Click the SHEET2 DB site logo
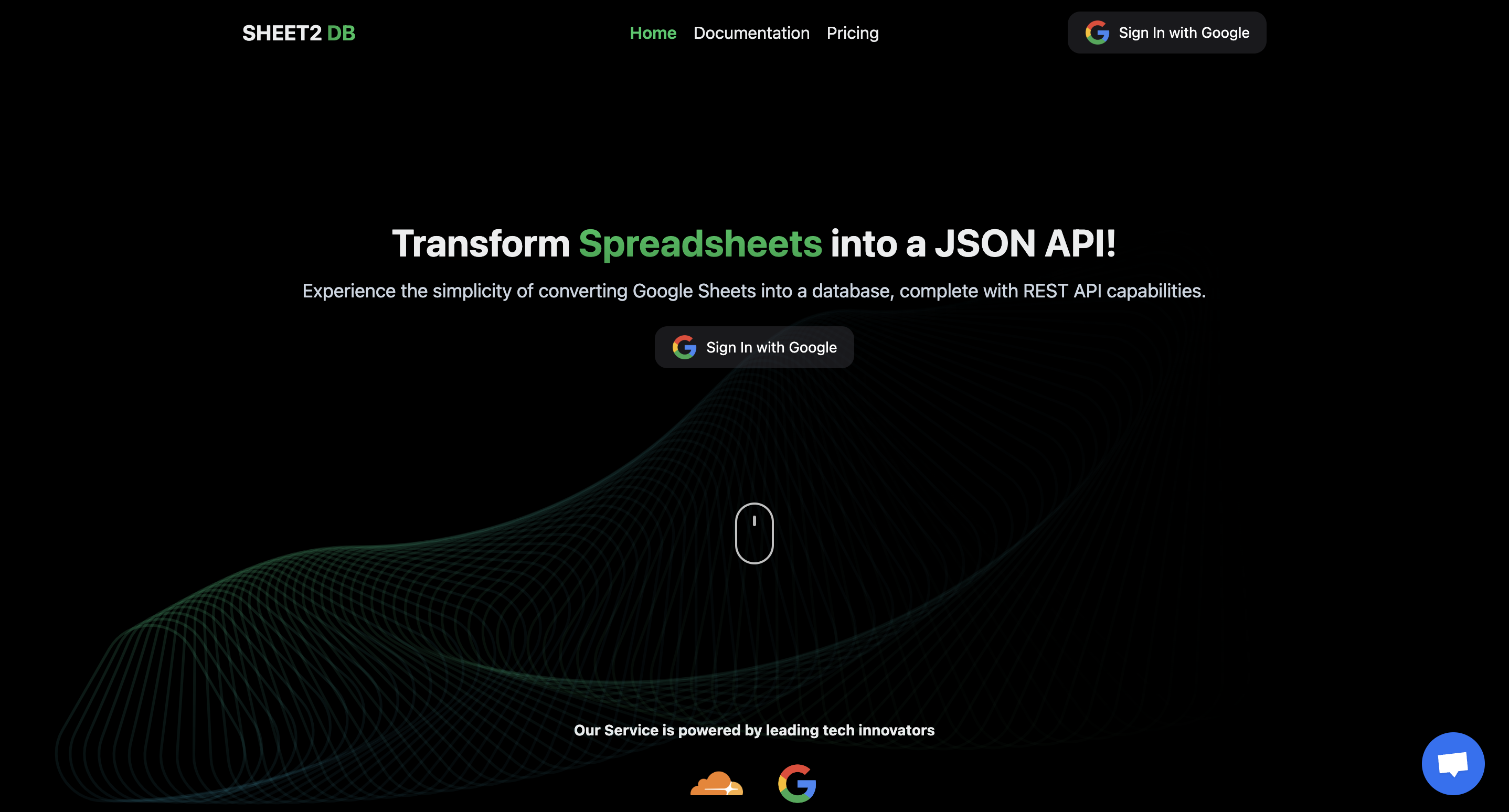Image resolution: width=1509 pixels, height=812 pixels. click(x=298, y=34)
